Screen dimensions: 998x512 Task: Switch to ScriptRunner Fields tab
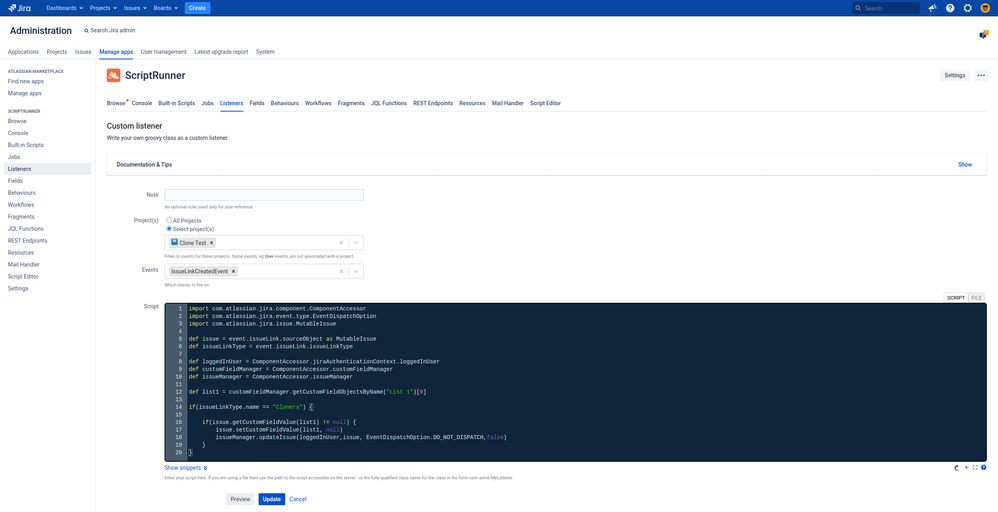click(257, 103)
